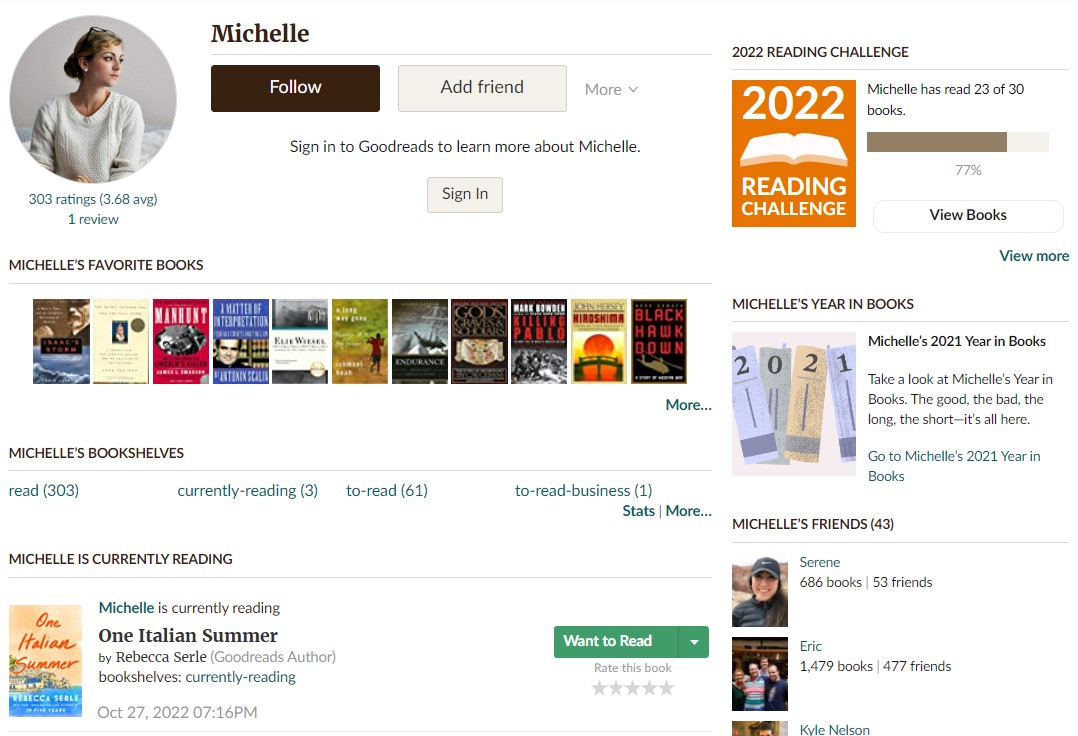Screen dimensions: 1078x736
Task: Click the Follow button
Action: tap(295, 88)
